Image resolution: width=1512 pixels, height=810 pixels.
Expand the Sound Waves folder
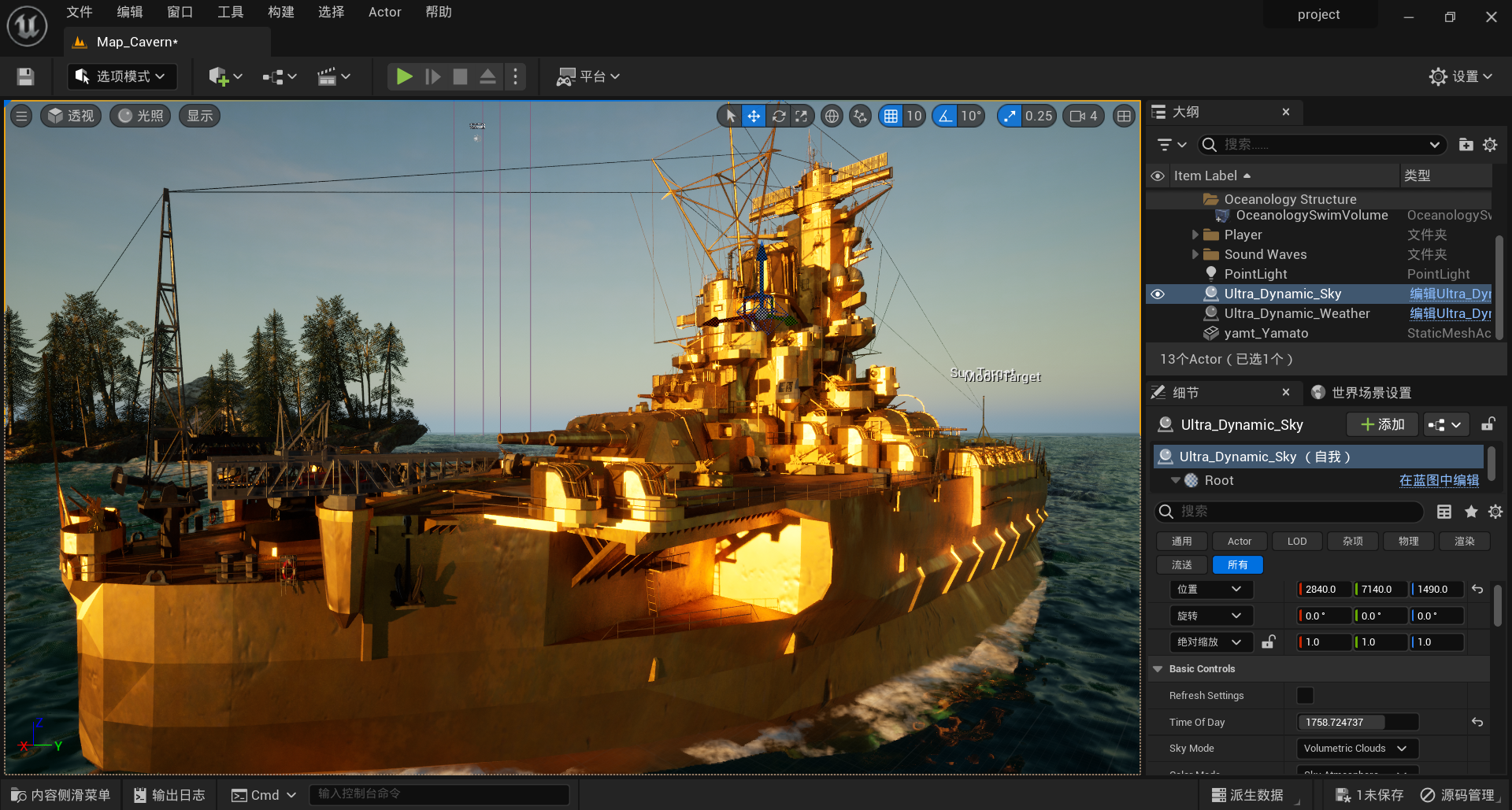pos(1195,254)
